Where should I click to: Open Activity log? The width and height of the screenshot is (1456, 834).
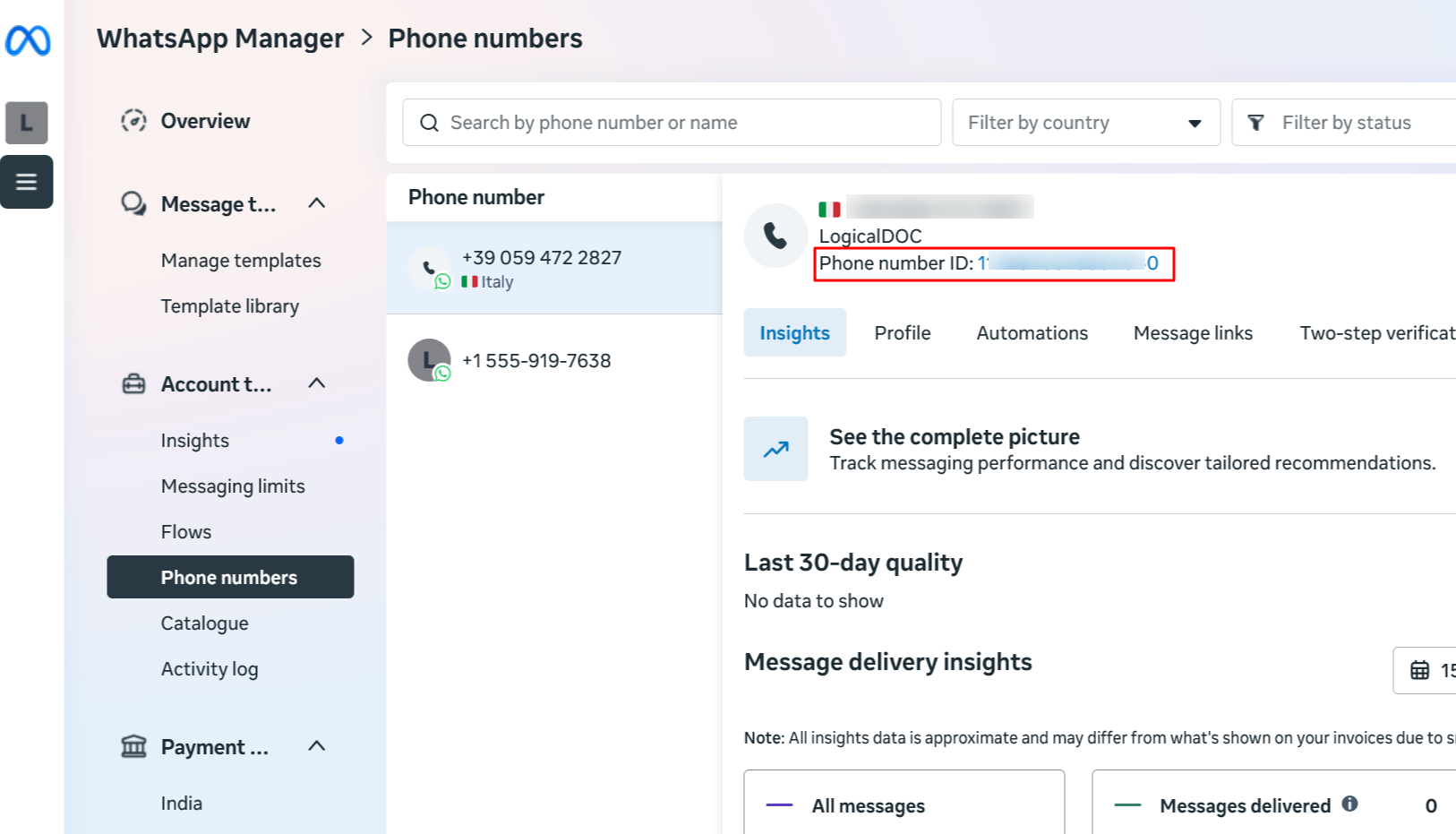210,669
